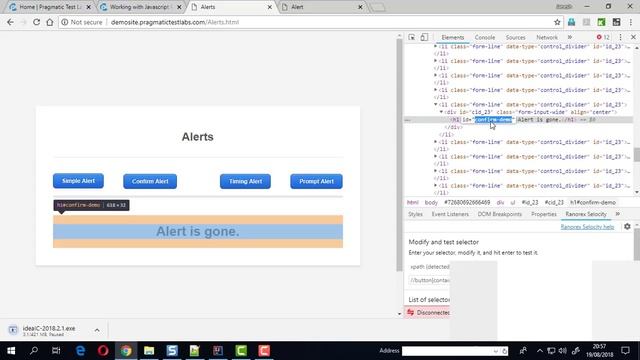Viewport: 640px width, 360px height.
Task: Go back with the browser back arrow
Action: (x=10, y=22)
